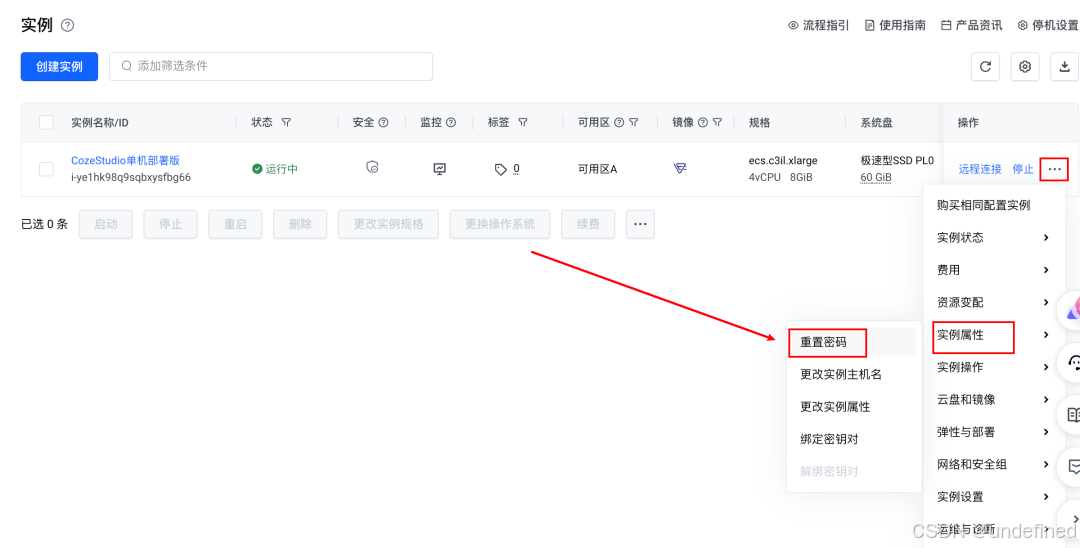
Task: Click 60 GiB system disk value
Action: pyautogui.click(x=876, y=178)
